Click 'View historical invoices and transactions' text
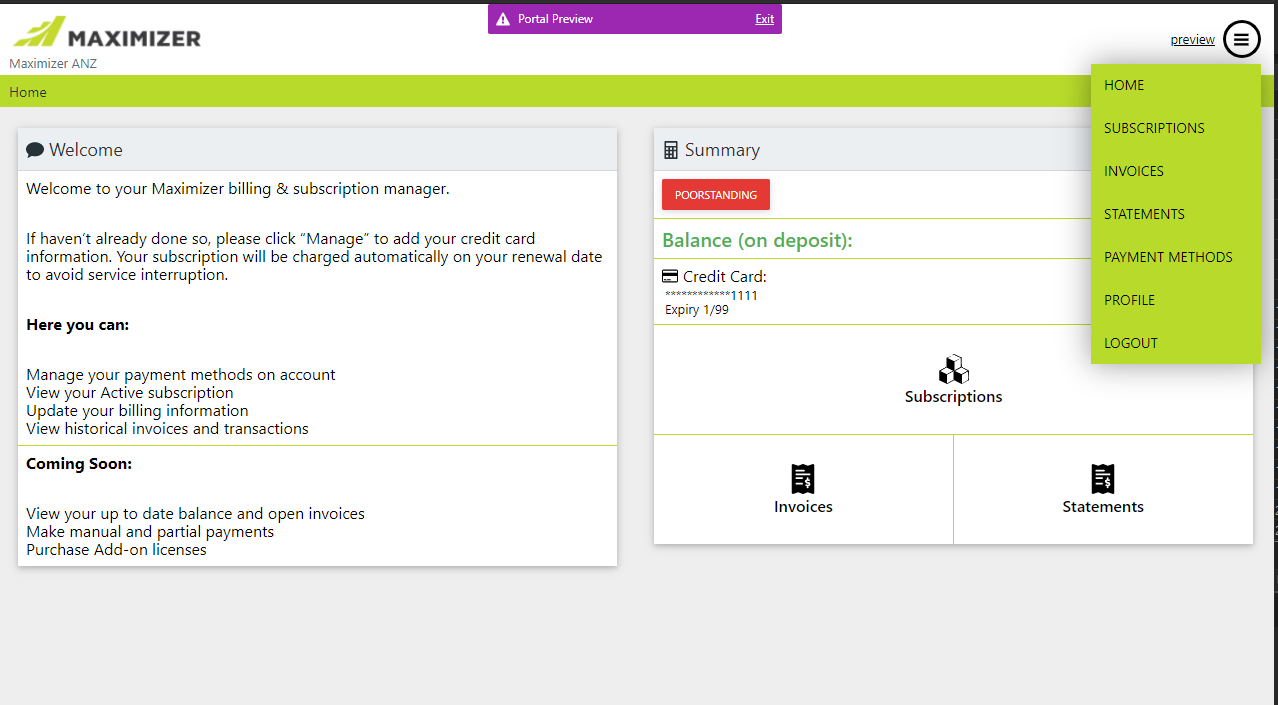 tap(167, 429)
